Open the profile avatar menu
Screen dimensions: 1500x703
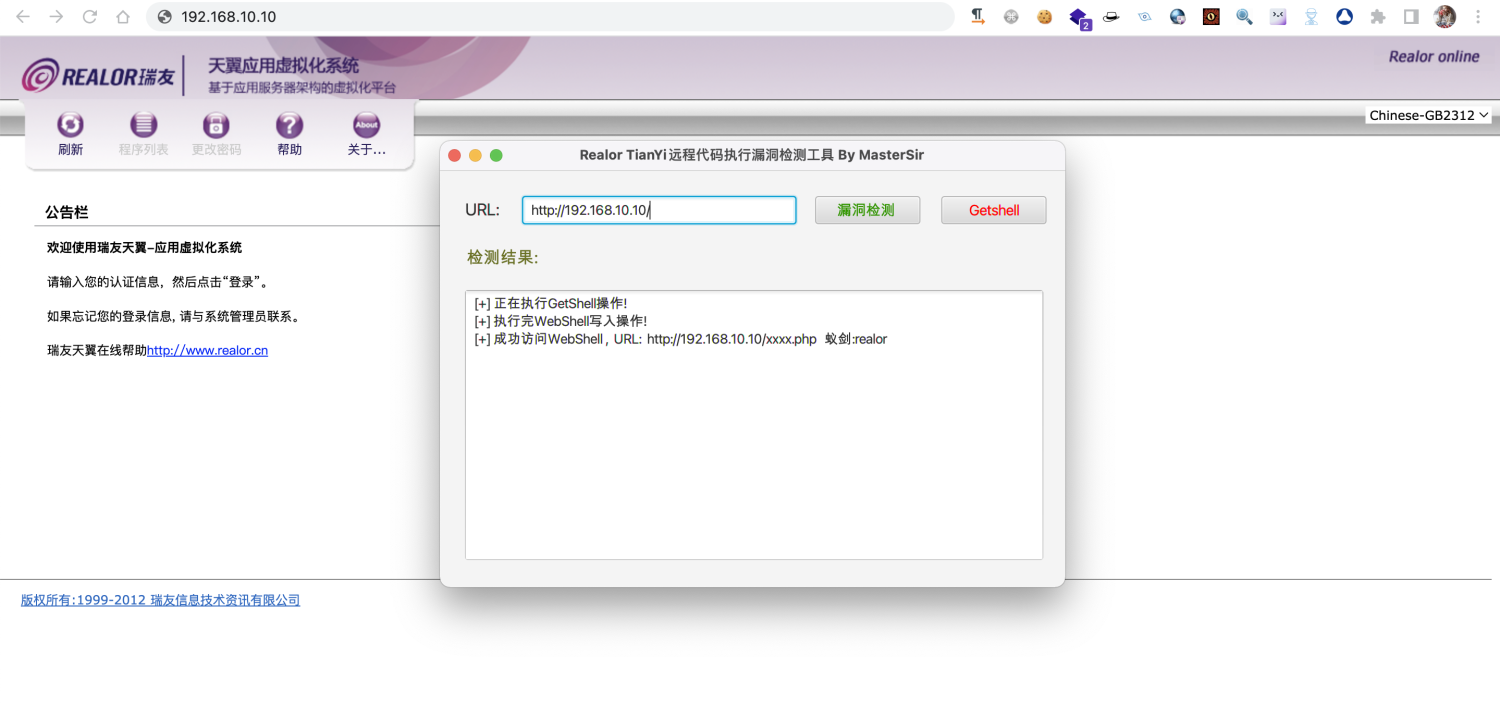tap(1445, 16)
